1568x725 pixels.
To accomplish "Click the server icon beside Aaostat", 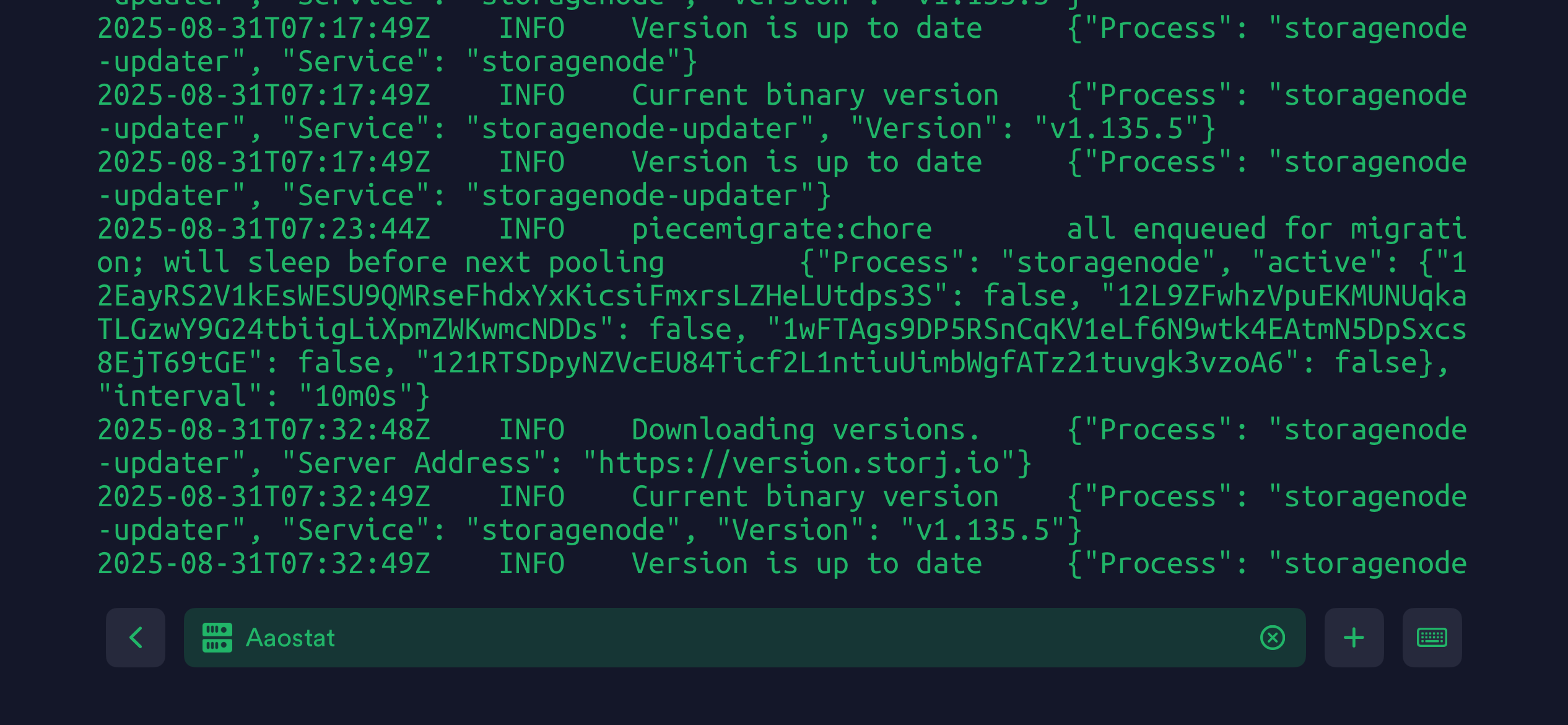I will [217, 638].
